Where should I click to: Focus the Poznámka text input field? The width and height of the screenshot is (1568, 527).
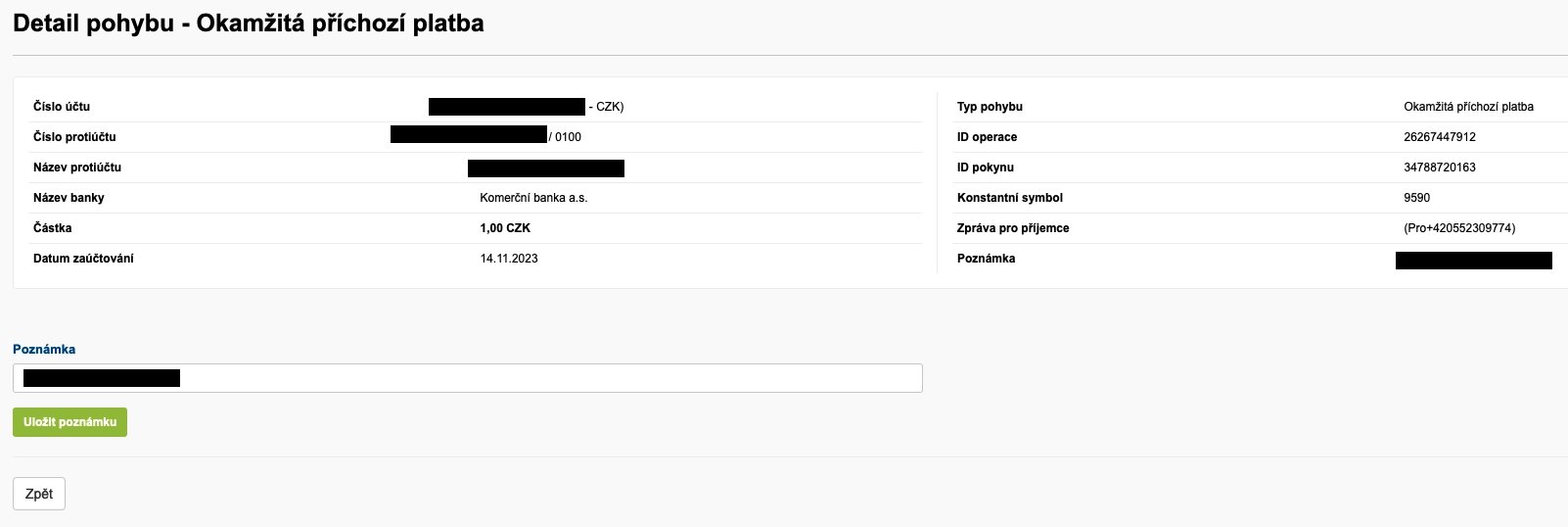point(468,378)
